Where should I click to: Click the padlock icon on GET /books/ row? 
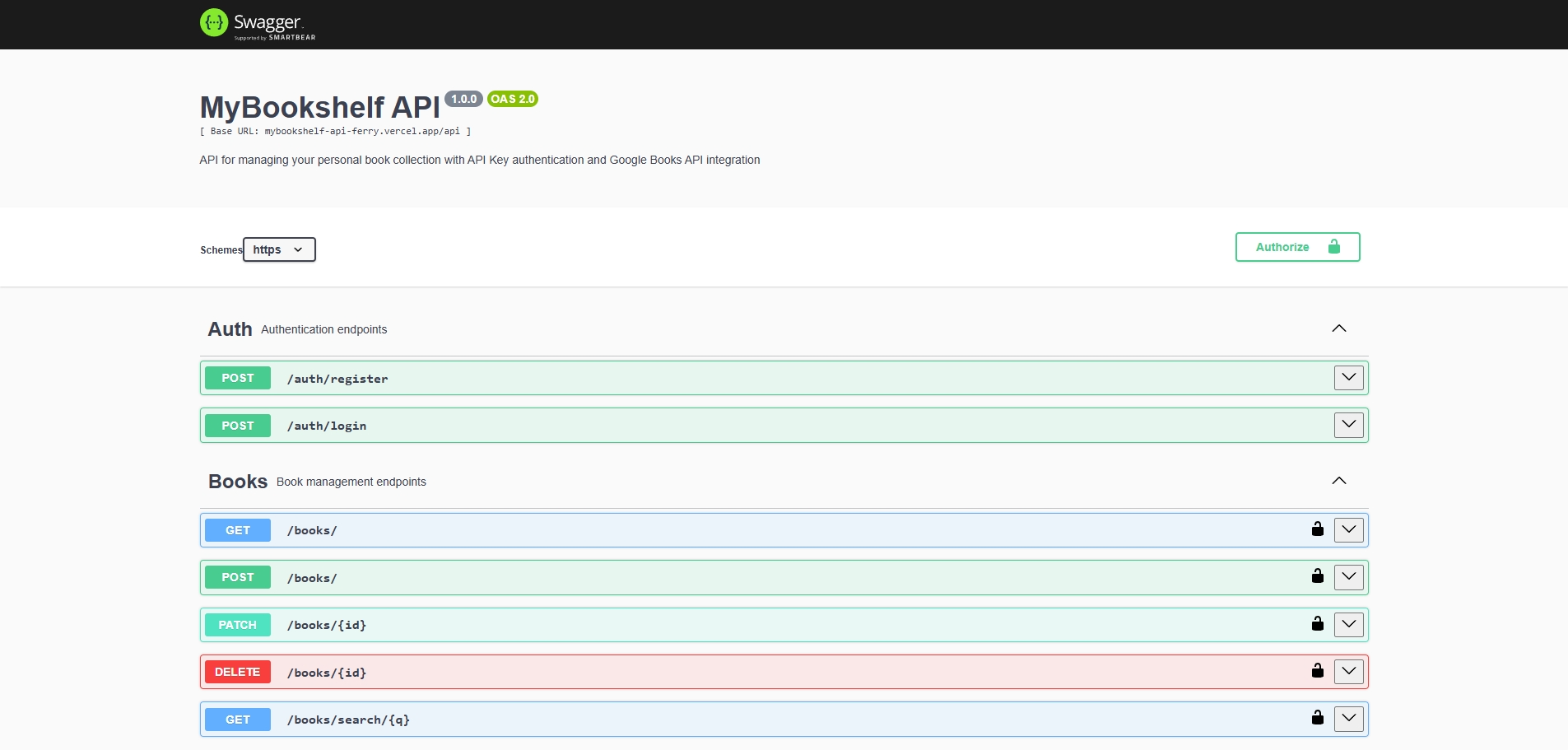coord(1318,529)
